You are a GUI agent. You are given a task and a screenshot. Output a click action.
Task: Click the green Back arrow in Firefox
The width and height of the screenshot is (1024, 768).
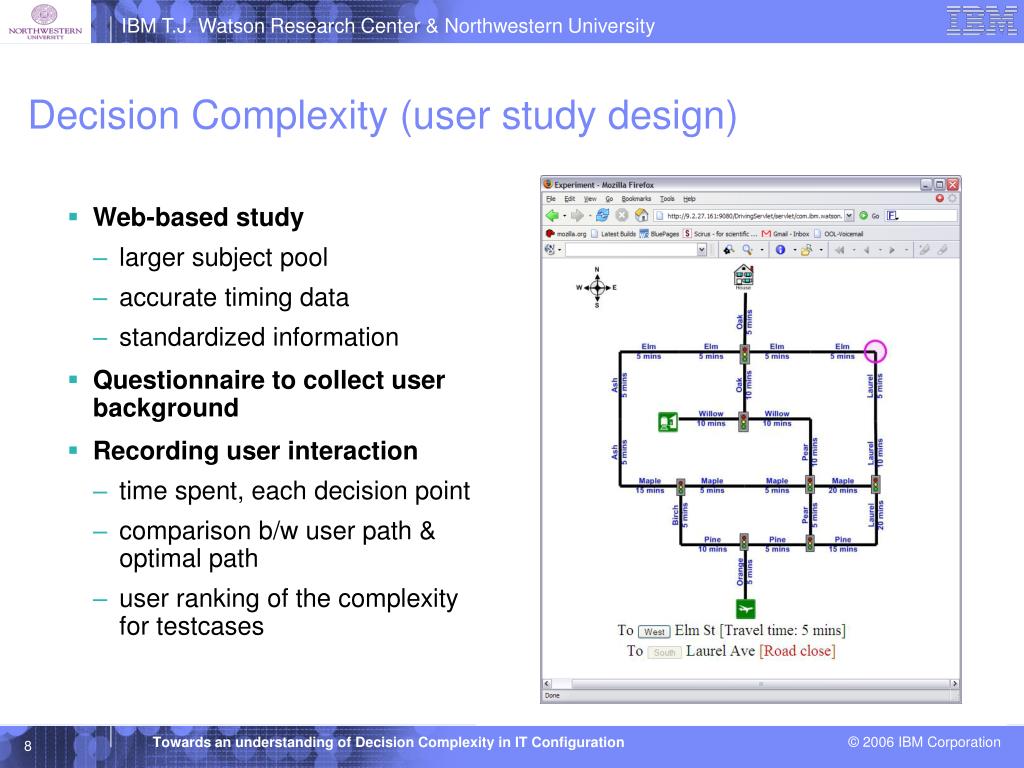click(552, 216)
